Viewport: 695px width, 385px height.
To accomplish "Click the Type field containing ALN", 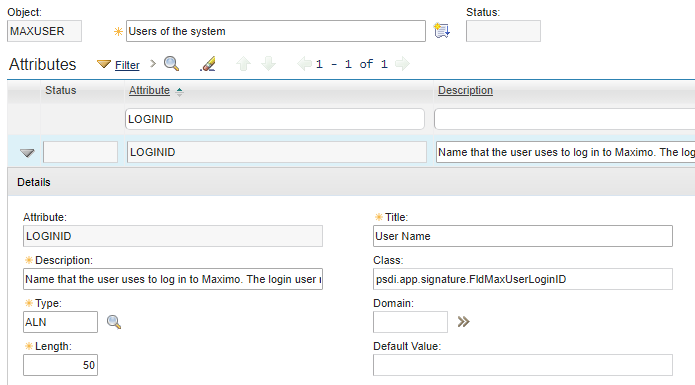I will pos(60,322).
